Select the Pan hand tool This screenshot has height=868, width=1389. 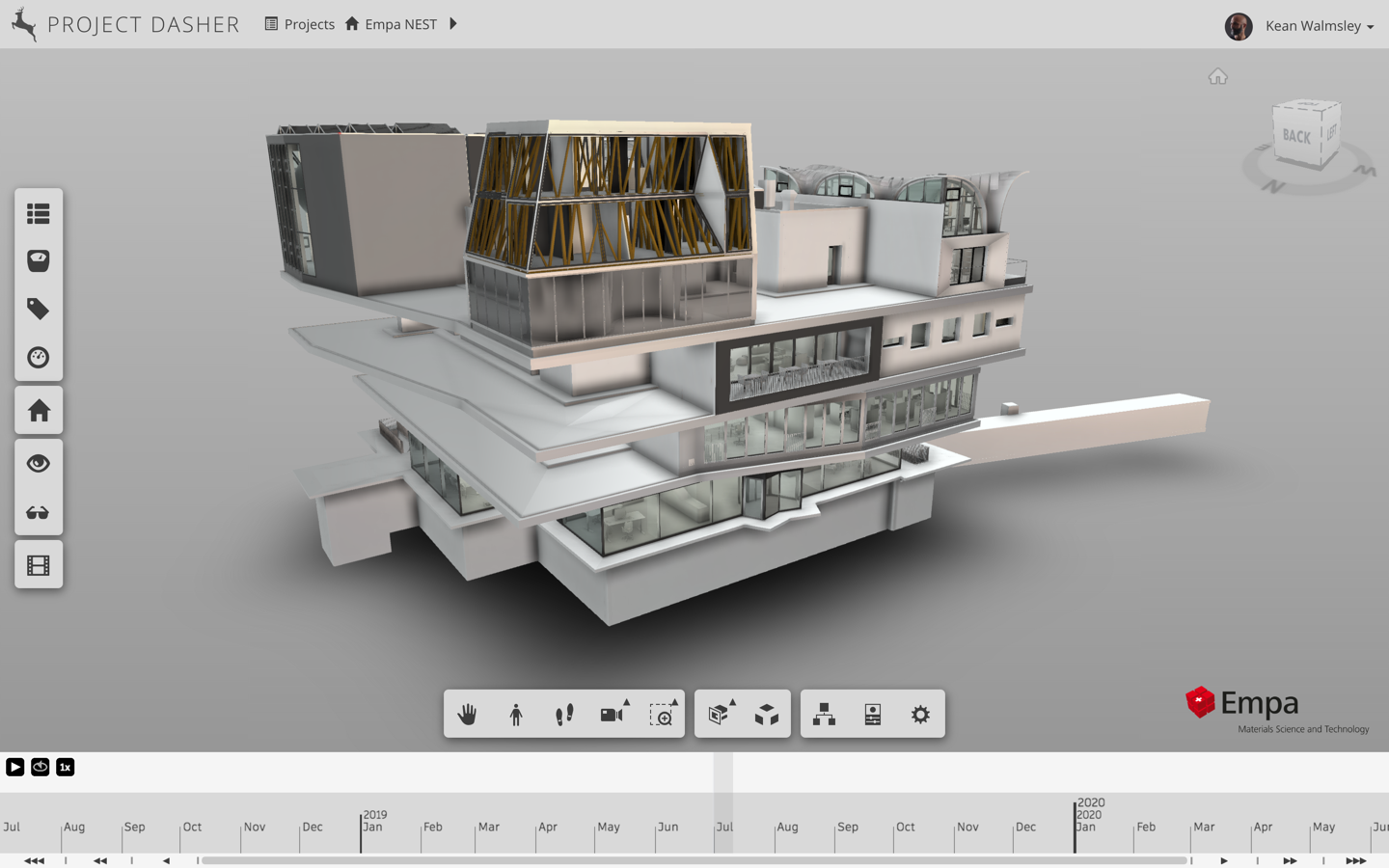[468, 714]
